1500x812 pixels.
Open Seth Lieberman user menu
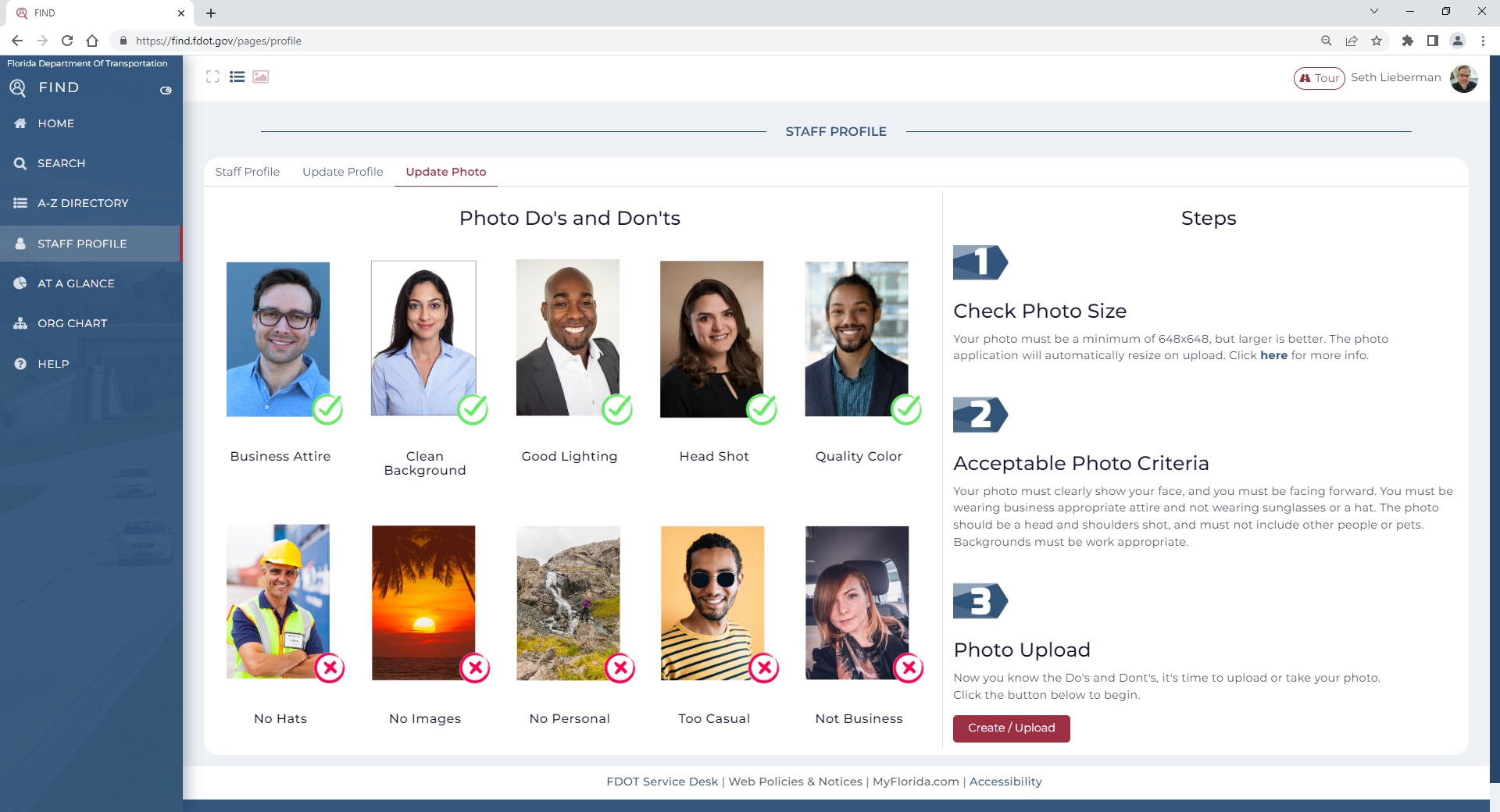pyautogui.click(x=1396, y=77)
